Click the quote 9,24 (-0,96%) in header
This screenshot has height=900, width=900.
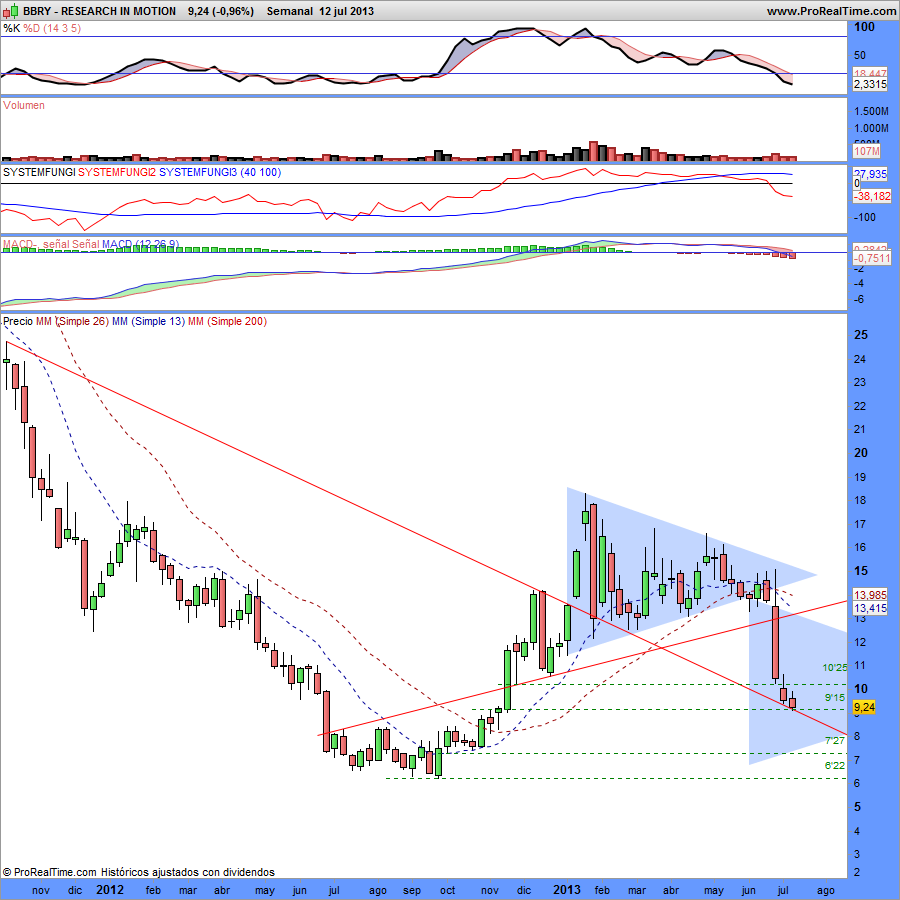220,11
